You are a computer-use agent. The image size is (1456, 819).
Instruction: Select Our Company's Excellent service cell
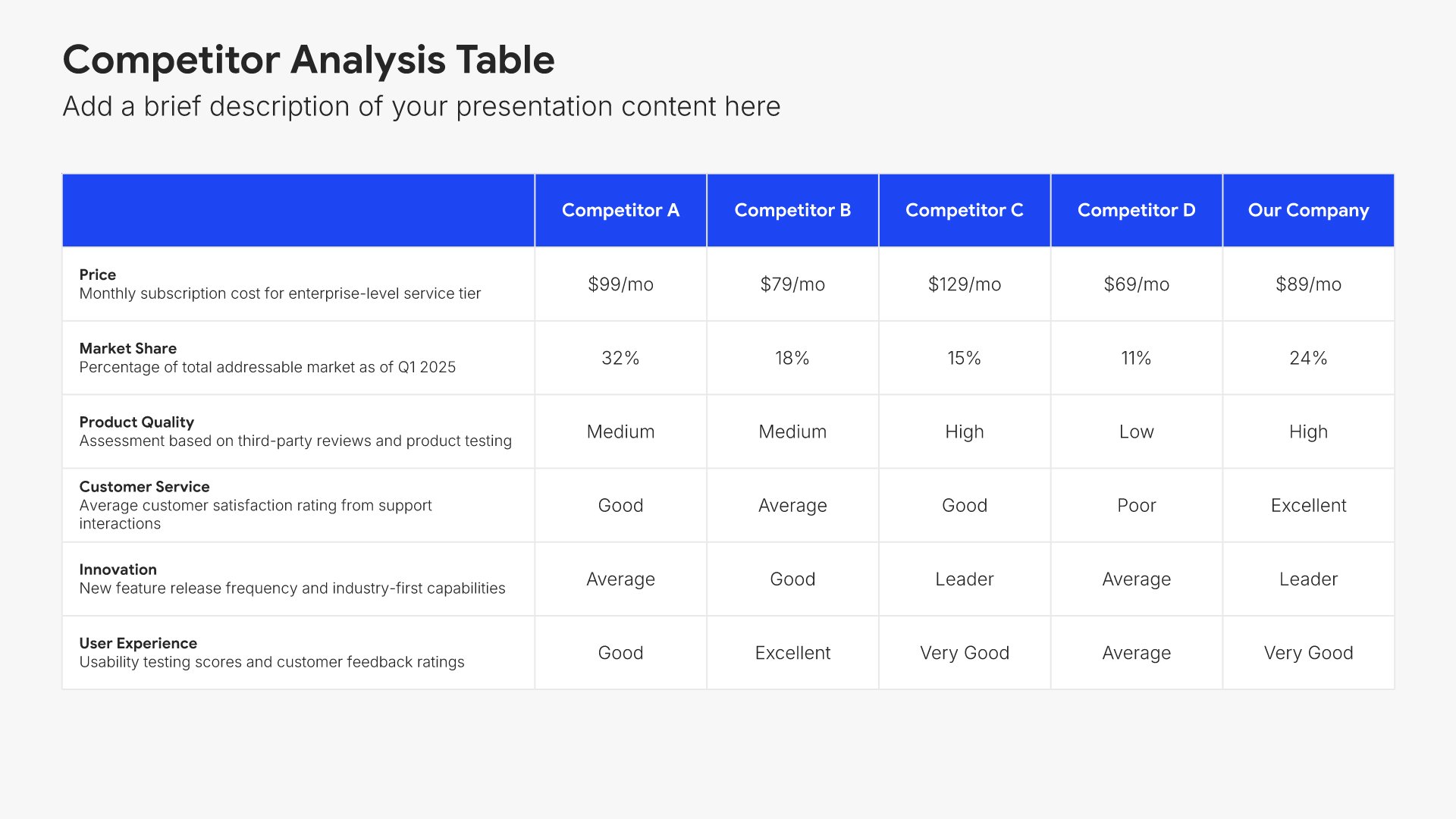tap(1309, 505)
